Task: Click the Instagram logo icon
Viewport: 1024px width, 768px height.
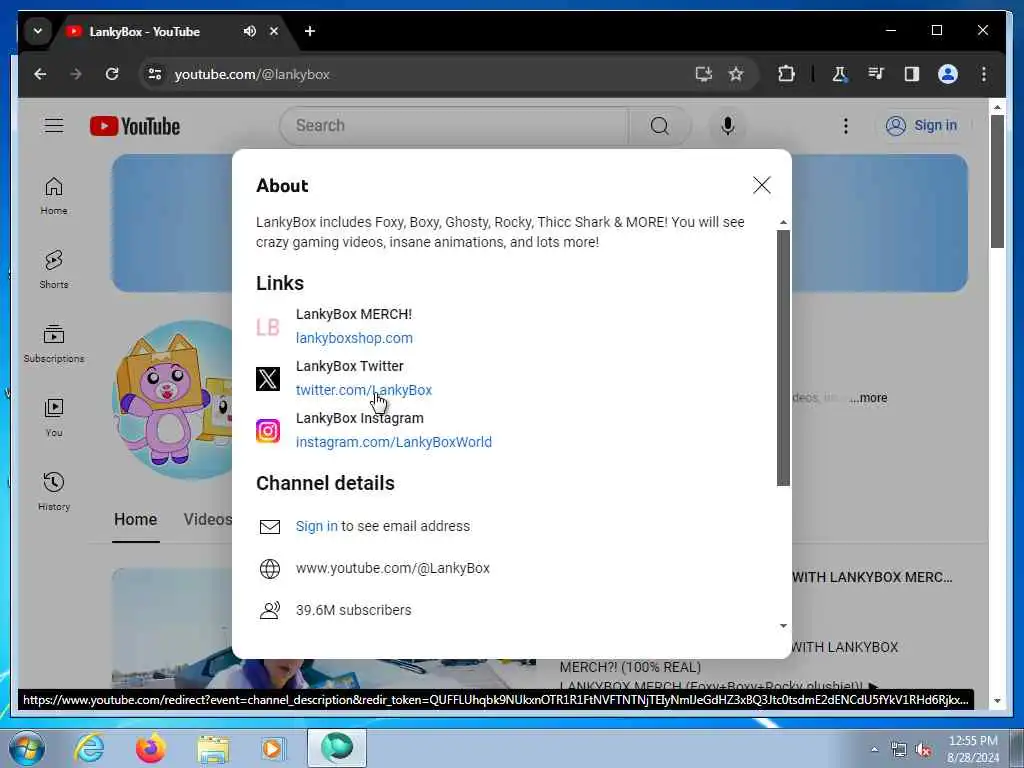Action: coord(268,431)
